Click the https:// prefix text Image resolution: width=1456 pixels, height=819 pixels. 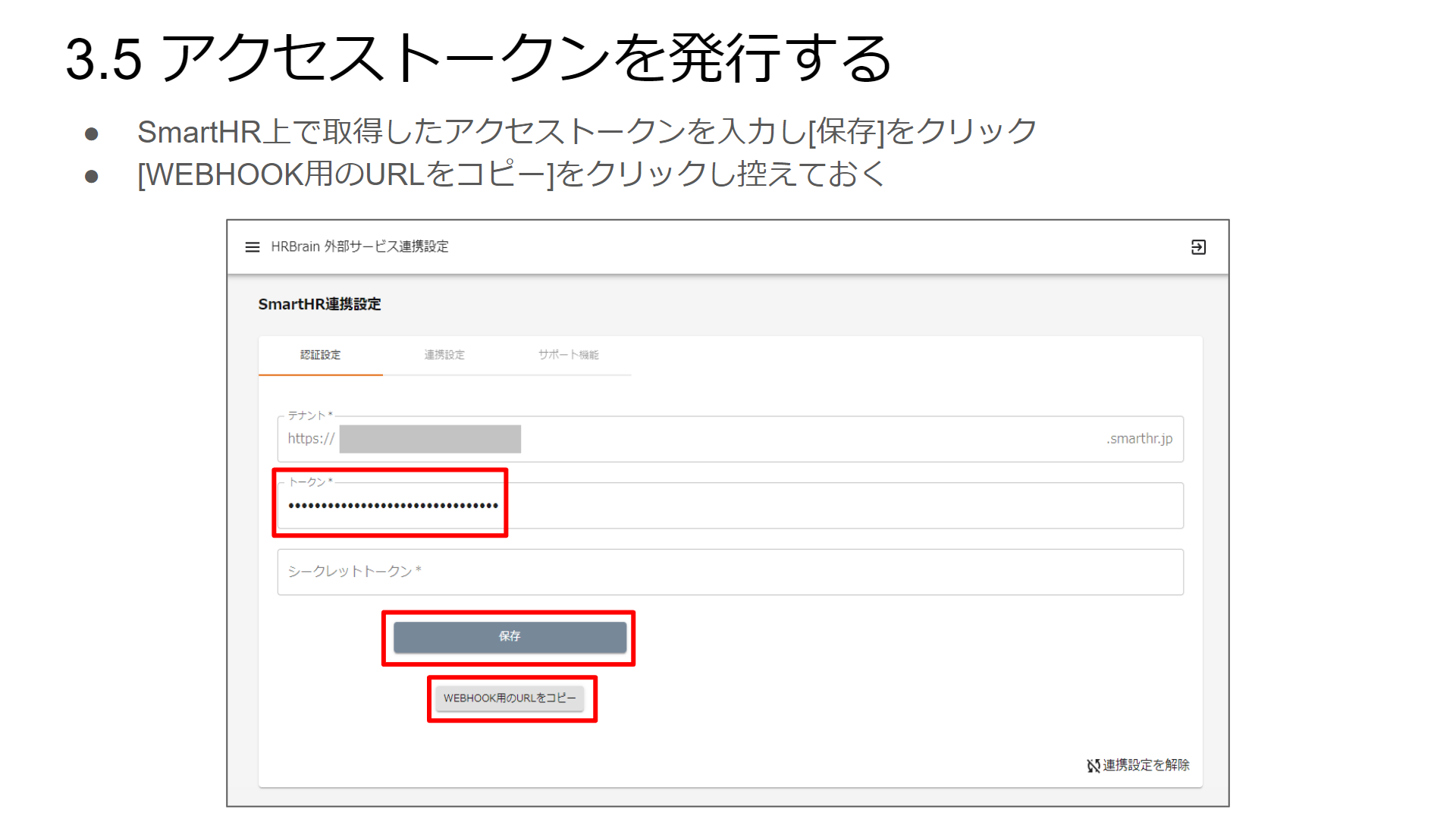tap(311, 438)
